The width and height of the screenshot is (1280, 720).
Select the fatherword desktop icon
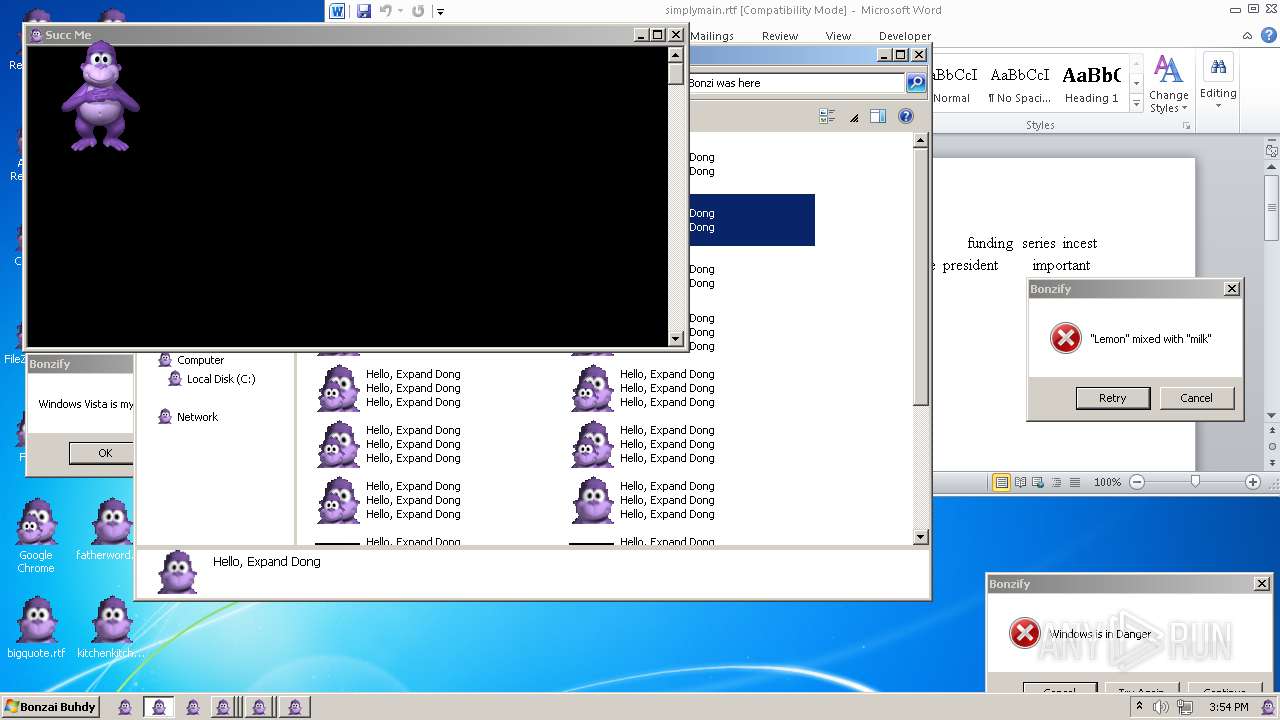tap(110, 530)
